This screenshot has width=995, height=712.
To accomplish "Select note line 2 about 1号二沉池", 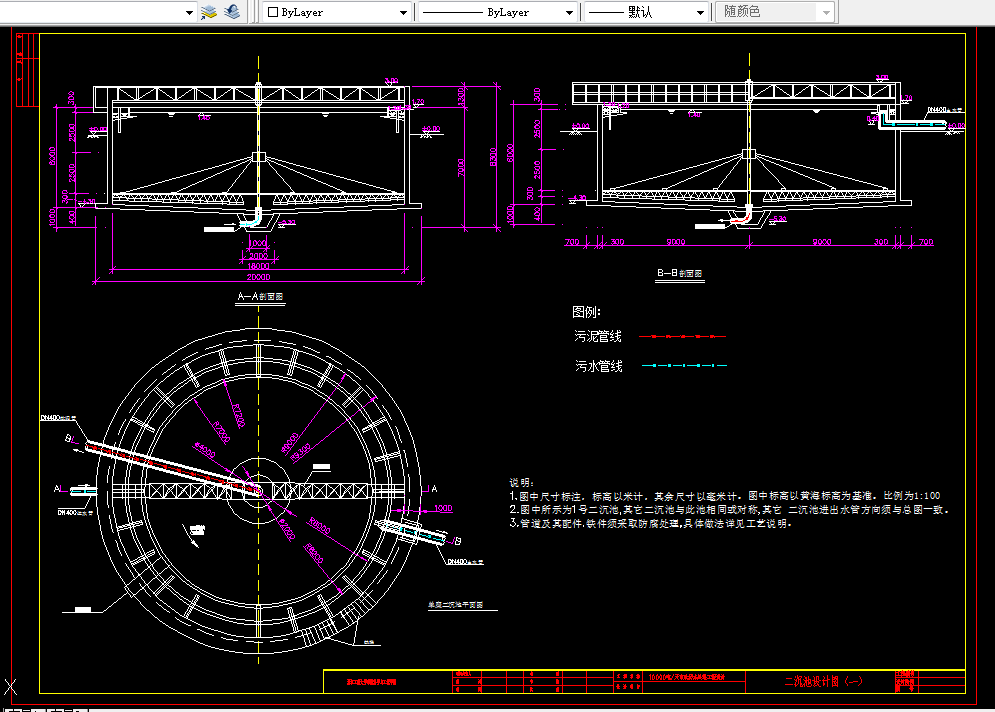I will 729,510.
